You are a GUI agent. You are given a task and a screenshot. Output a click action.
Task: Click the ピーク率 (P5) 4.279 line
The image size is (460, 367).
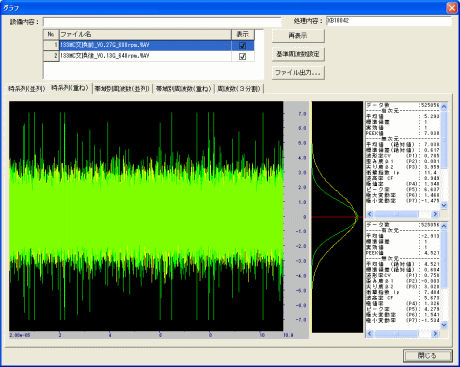(403, 309)
